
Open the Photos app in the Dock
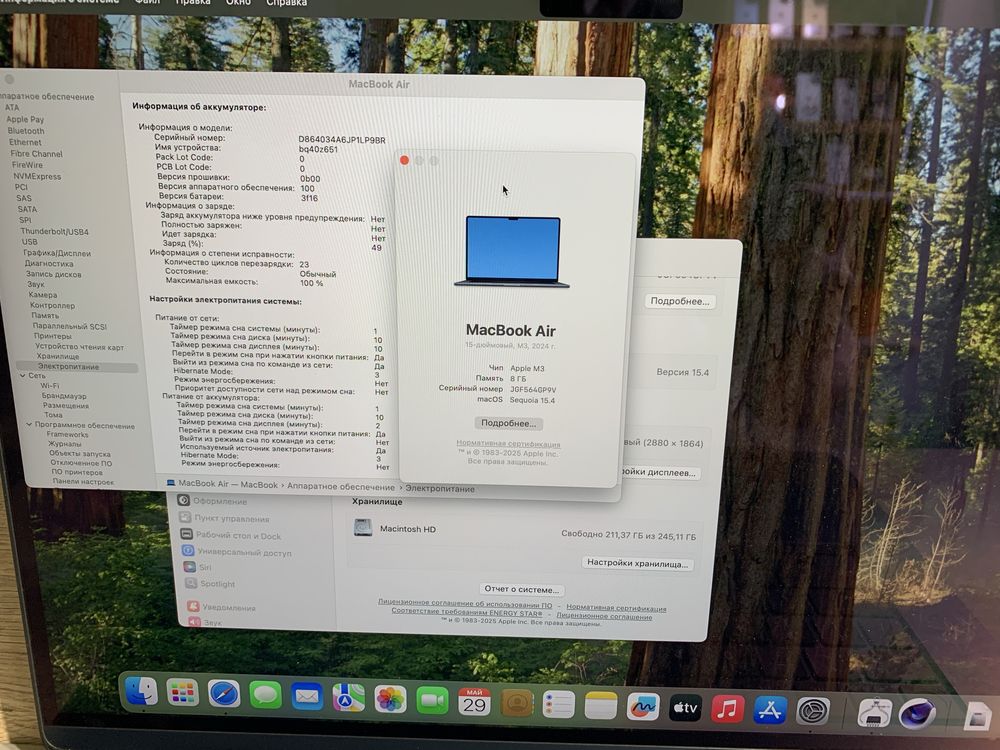[x=390, y=700]
